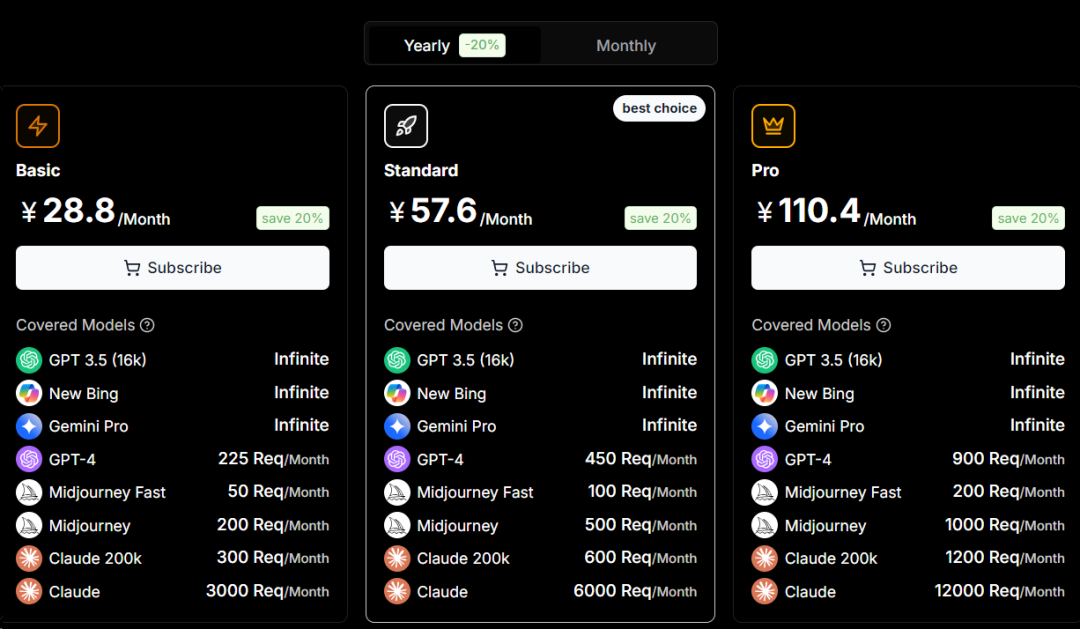Click the best choice badge

[x=659, y=108]
